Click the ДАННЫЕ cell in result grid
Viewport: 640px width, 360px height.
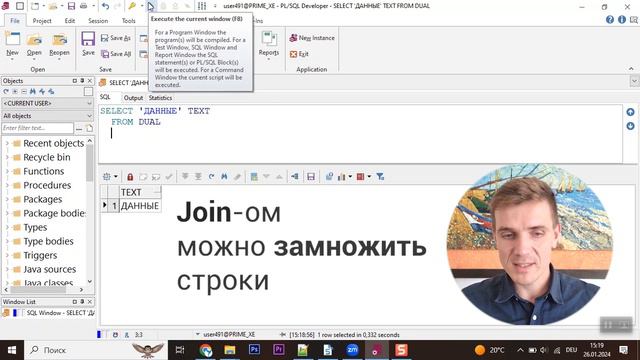140,206
